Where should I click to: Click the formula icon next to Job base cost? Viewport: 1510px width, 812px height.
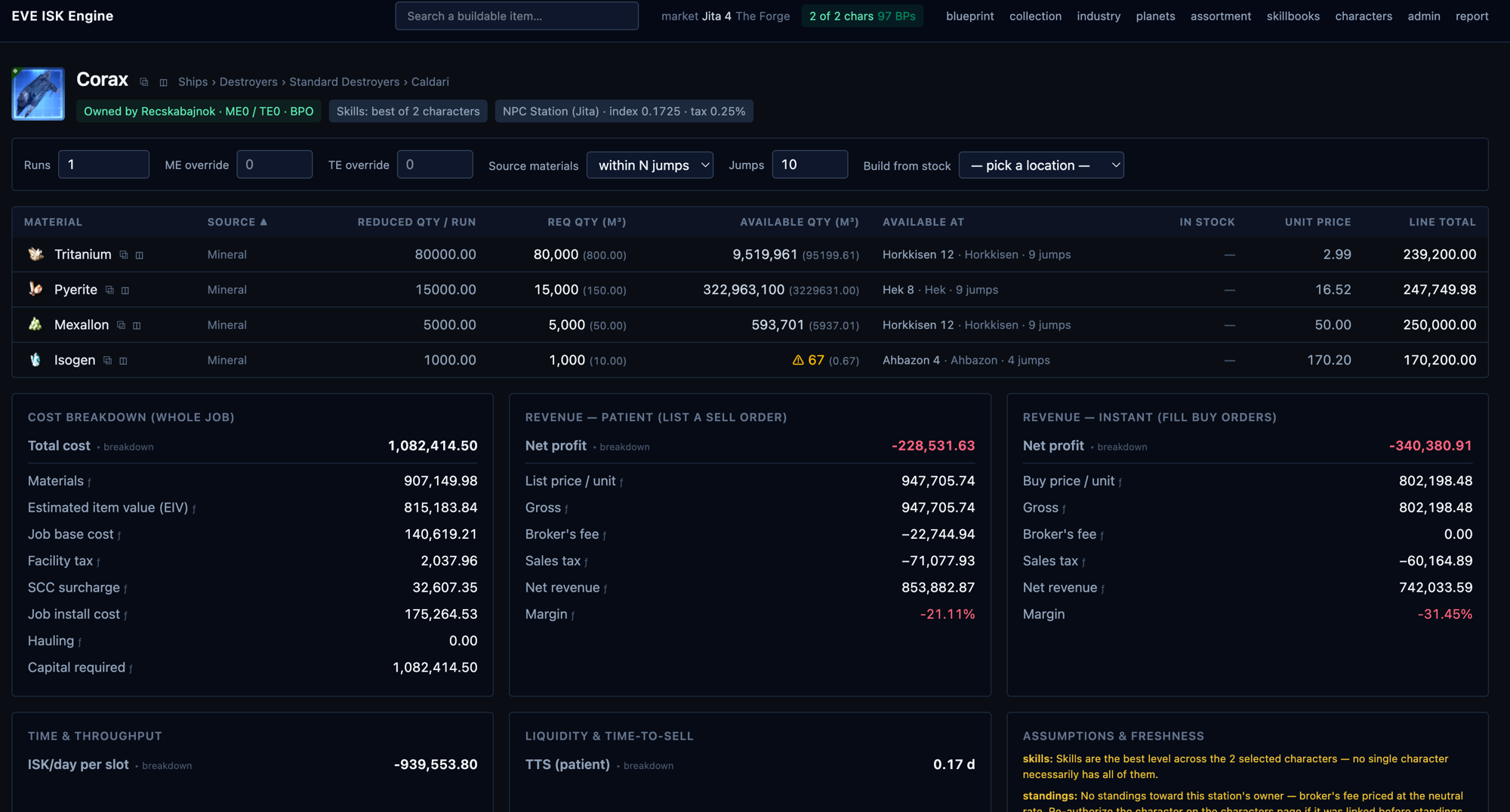(x=119, y=535)
